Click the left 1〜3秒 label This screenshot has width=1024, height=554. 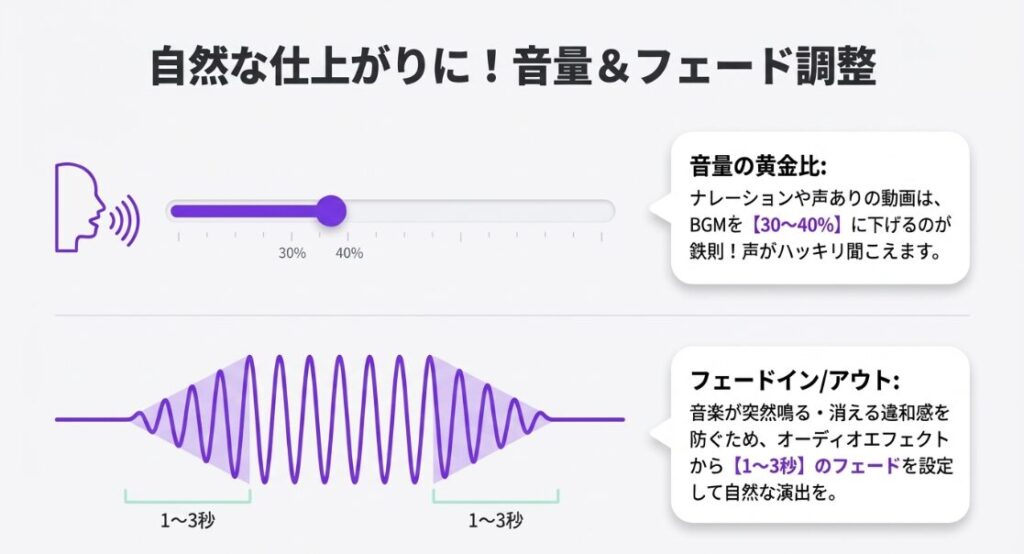coord(186,520)
